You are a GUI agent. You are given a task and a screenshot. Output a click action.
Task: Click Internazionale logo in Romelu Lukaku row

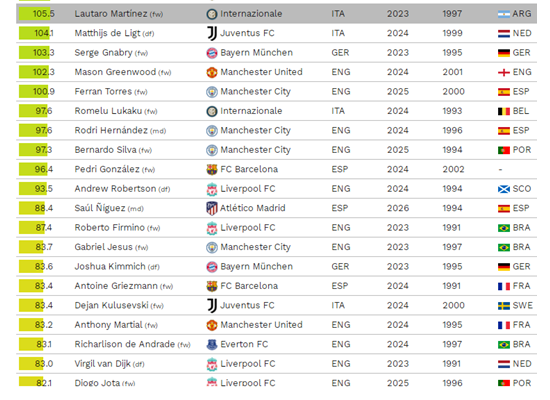[x=212, y=111]
